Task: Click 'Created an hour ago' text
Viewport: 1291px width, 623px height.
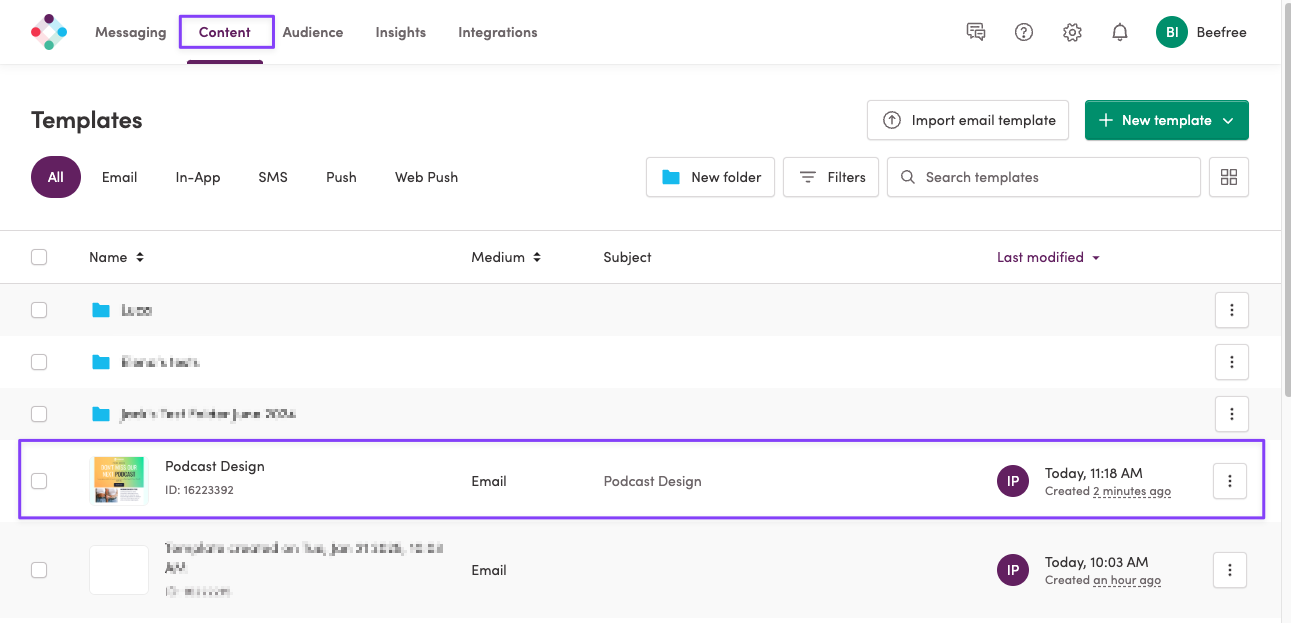Action: click(x=1103, y=580)
